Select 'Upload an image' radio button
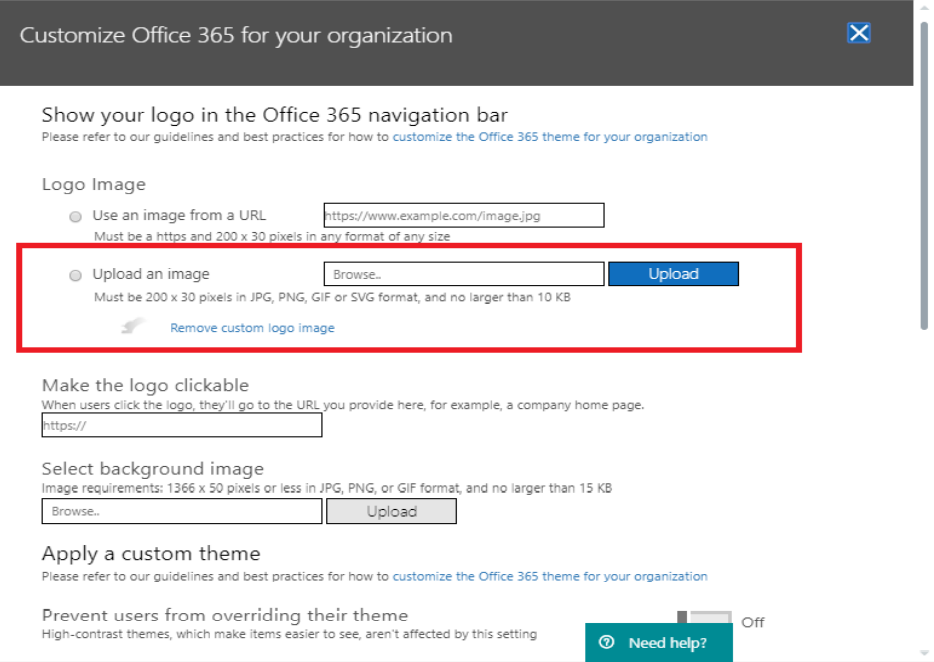 [x=75, y=275]
